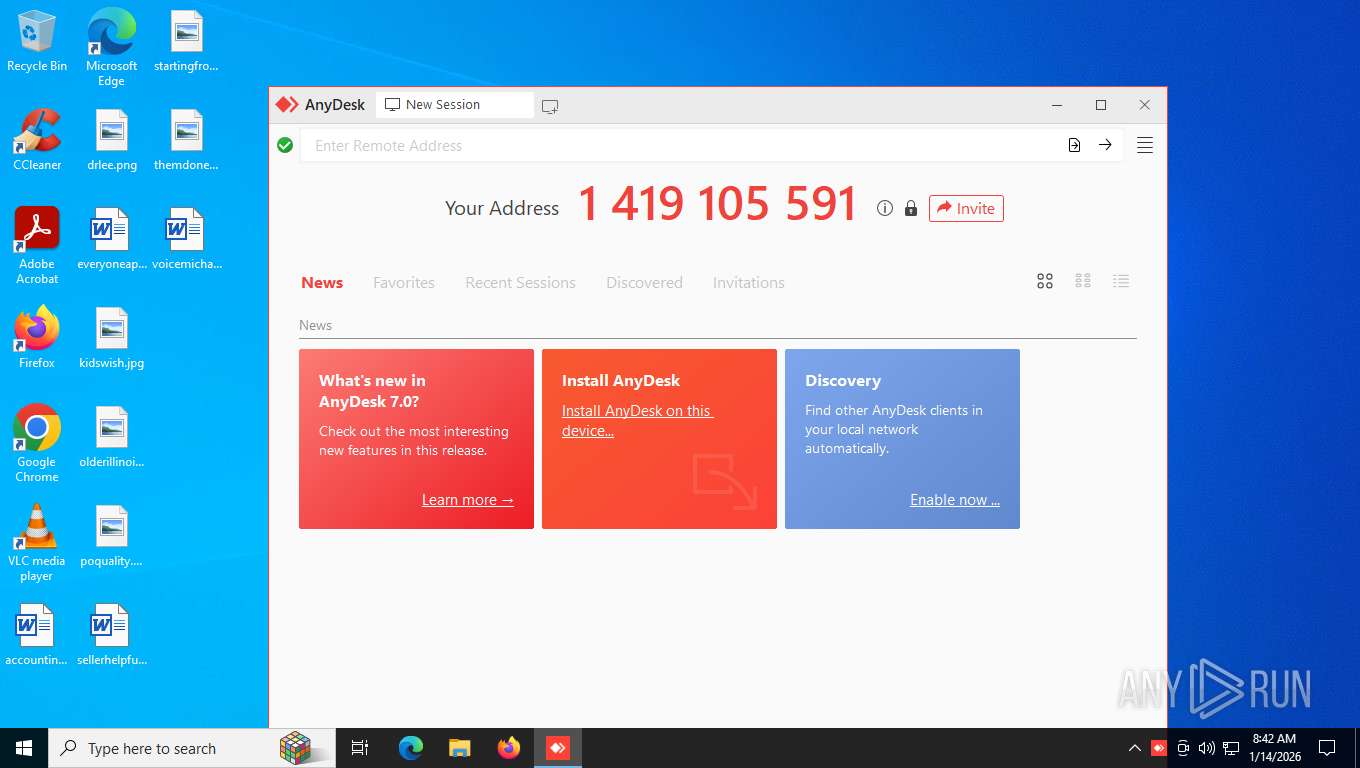Select the New Session tab
Screen dimensions: 1360x768
click(454, 105)
